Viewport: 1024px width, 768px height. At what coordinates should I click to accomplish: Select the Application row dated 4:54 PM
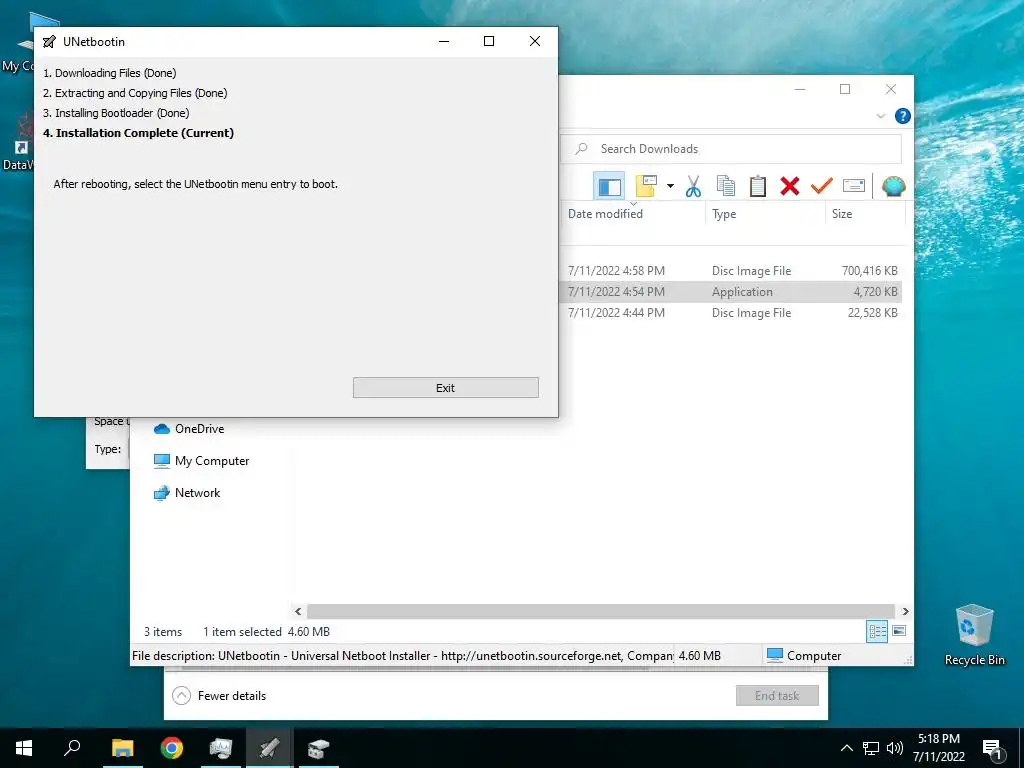[x=731, y=291]
